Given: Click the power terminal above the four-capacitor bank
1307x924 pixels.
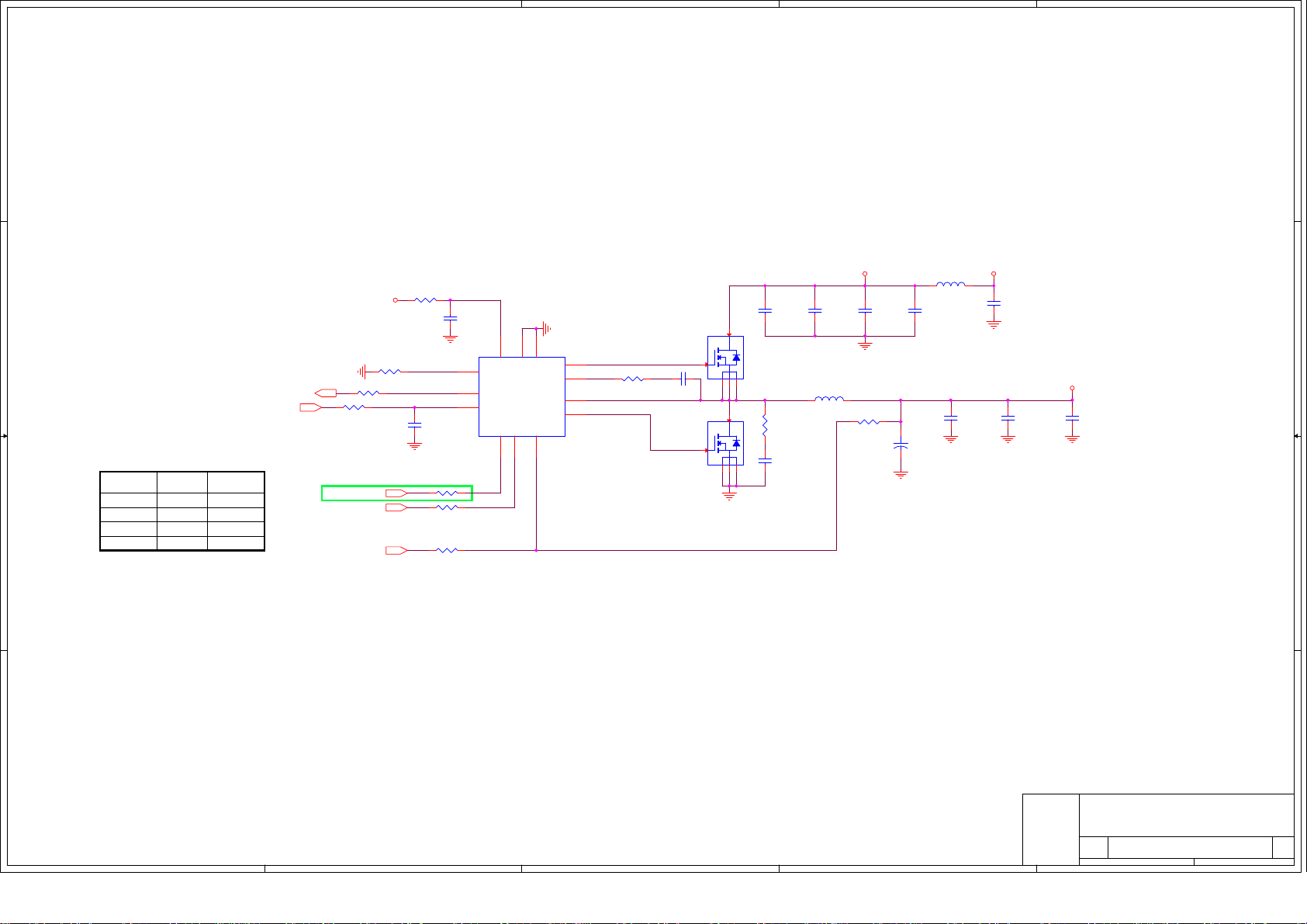Looking at the screenshot, I should point(865,274).
